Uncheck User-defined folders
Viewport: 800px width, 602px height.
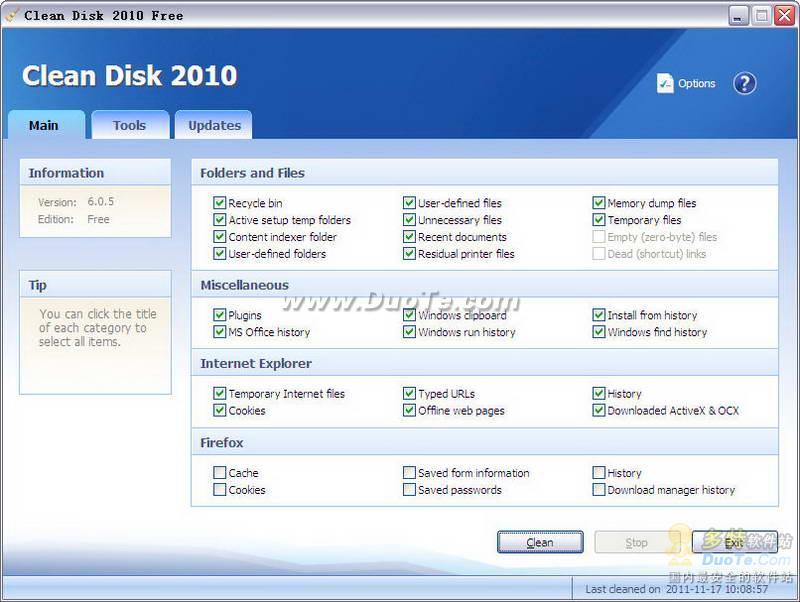[219, 254]
